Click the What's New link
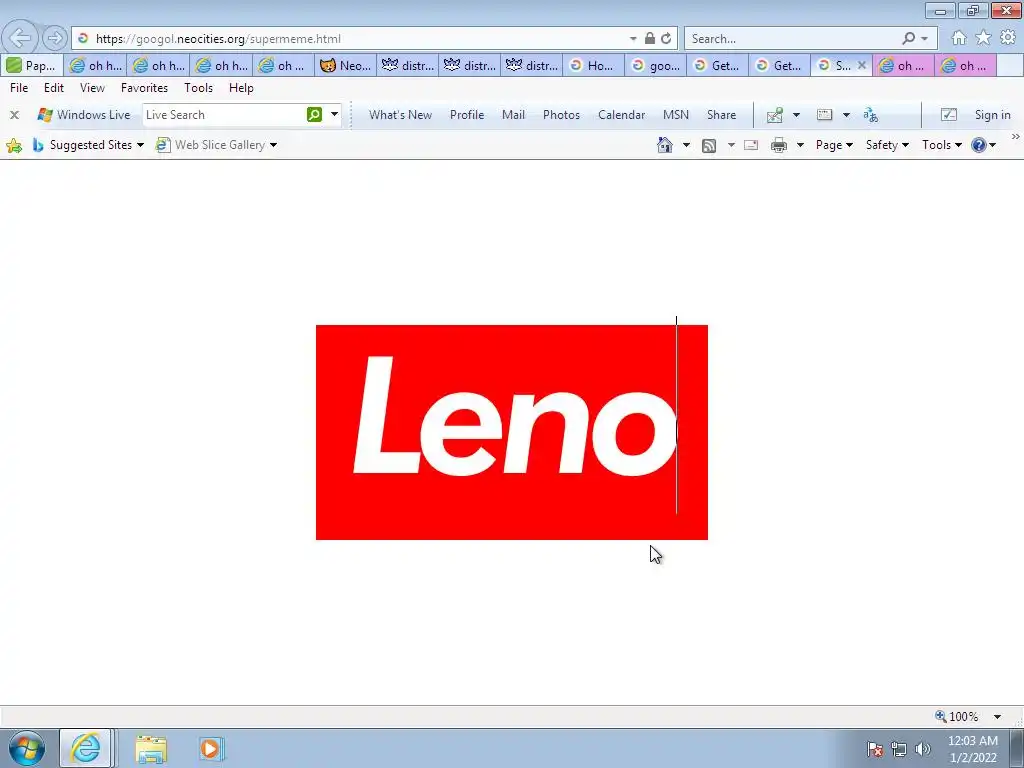The height and width of the screenshot is (768, 1024). click(400, 115)
